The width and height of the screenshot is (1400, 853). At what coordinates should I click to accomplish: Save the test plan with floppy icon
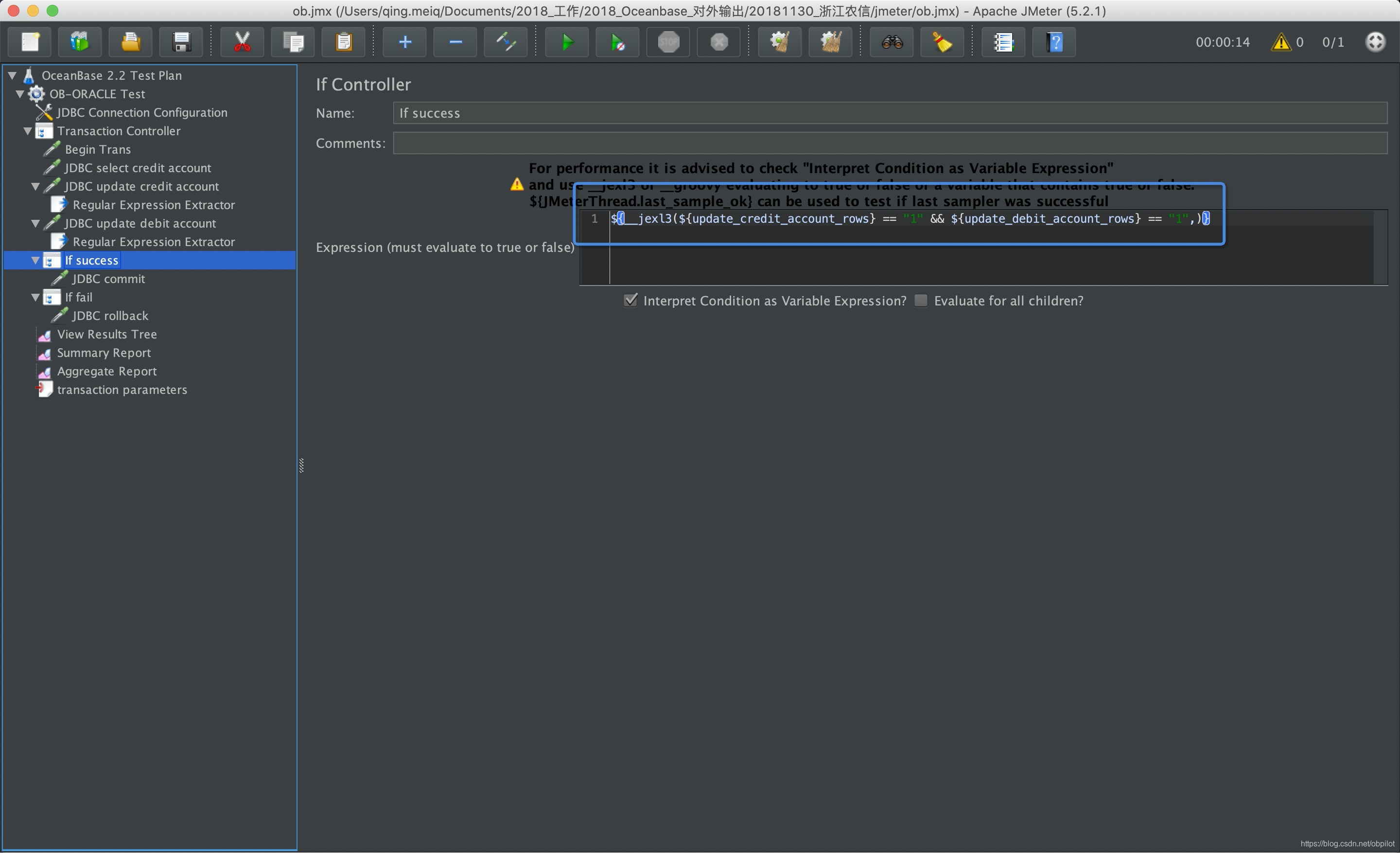coord(181,42)
